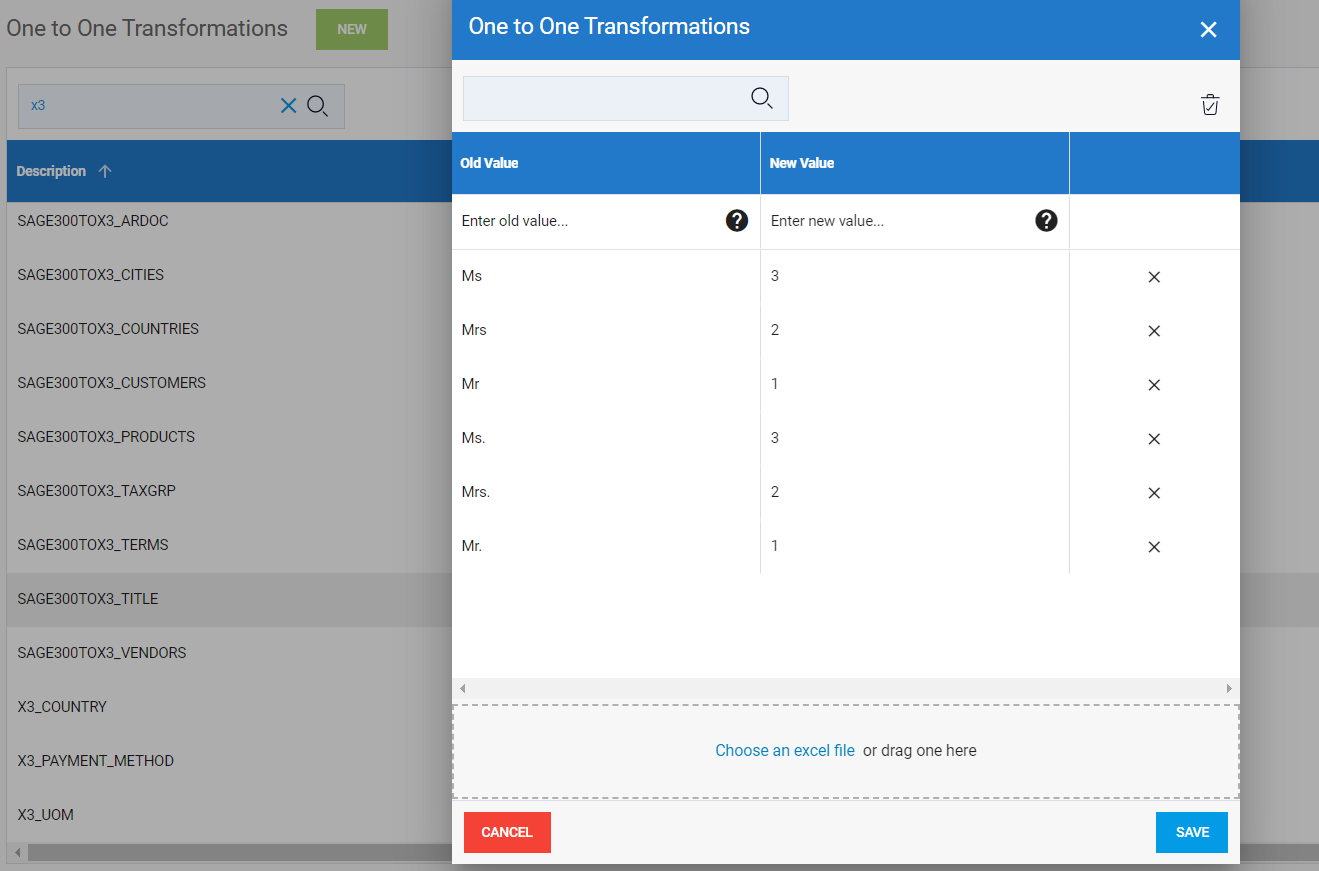This screenshot has width=1319, height=871.
Task: Click the Choose an excel file link
Action: click(785, 750)
